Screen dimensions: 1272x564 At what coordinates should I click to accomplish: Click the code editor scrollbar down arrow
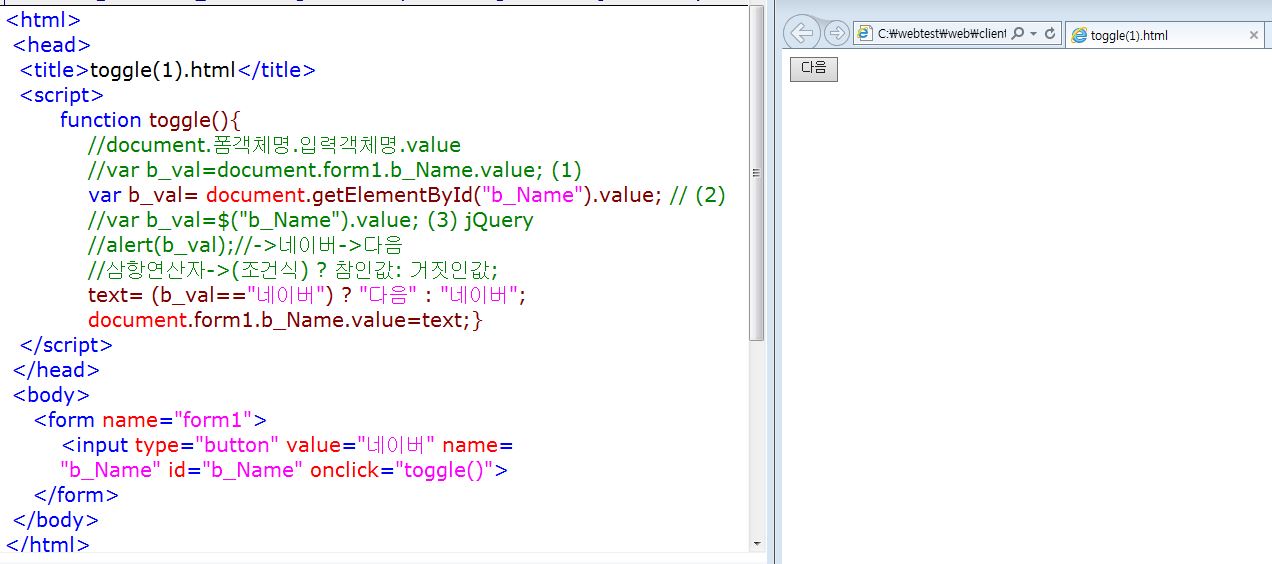point(757,544)
